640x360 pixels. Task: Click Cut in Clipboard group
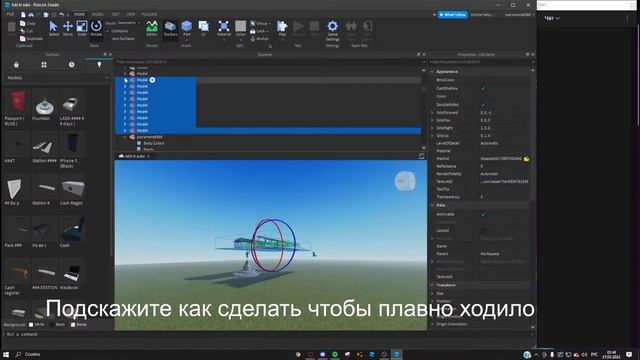[x=27, y=31]
